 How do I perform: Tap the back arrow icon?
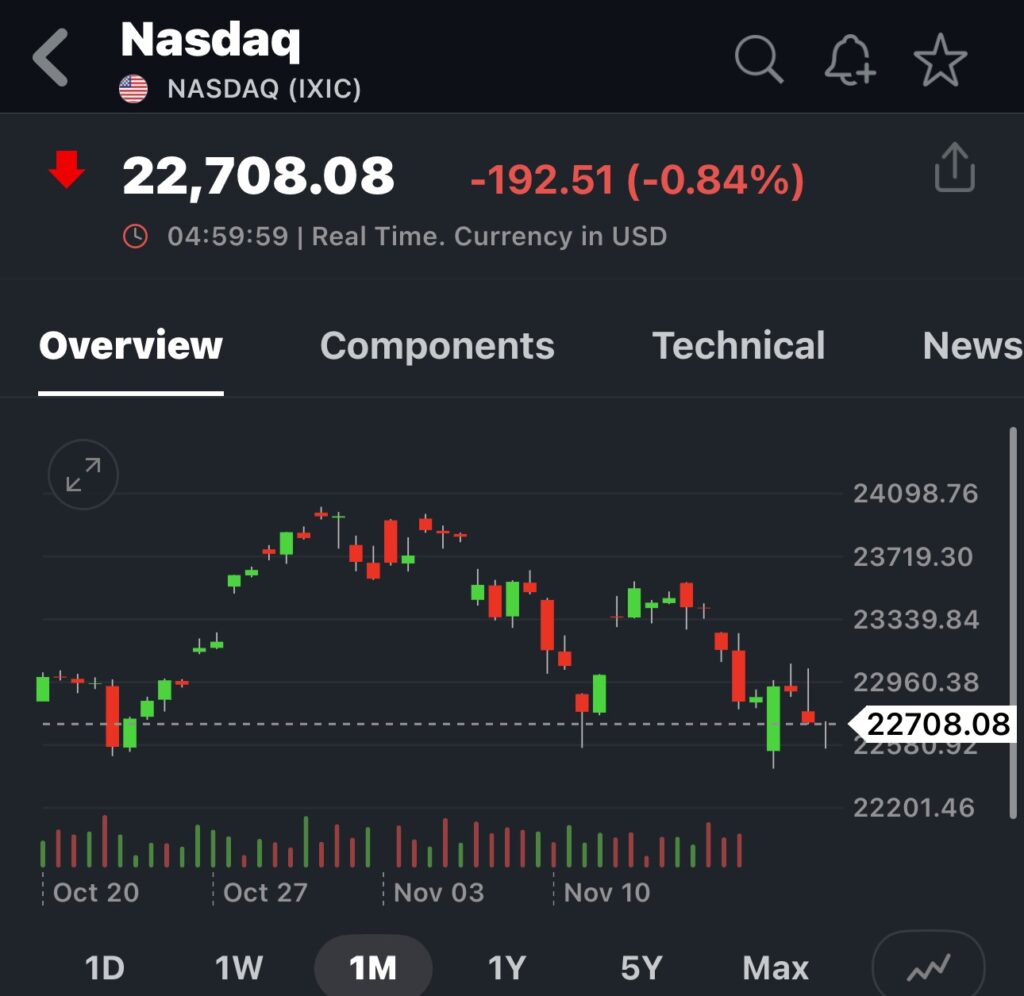[x=52, y=57]
